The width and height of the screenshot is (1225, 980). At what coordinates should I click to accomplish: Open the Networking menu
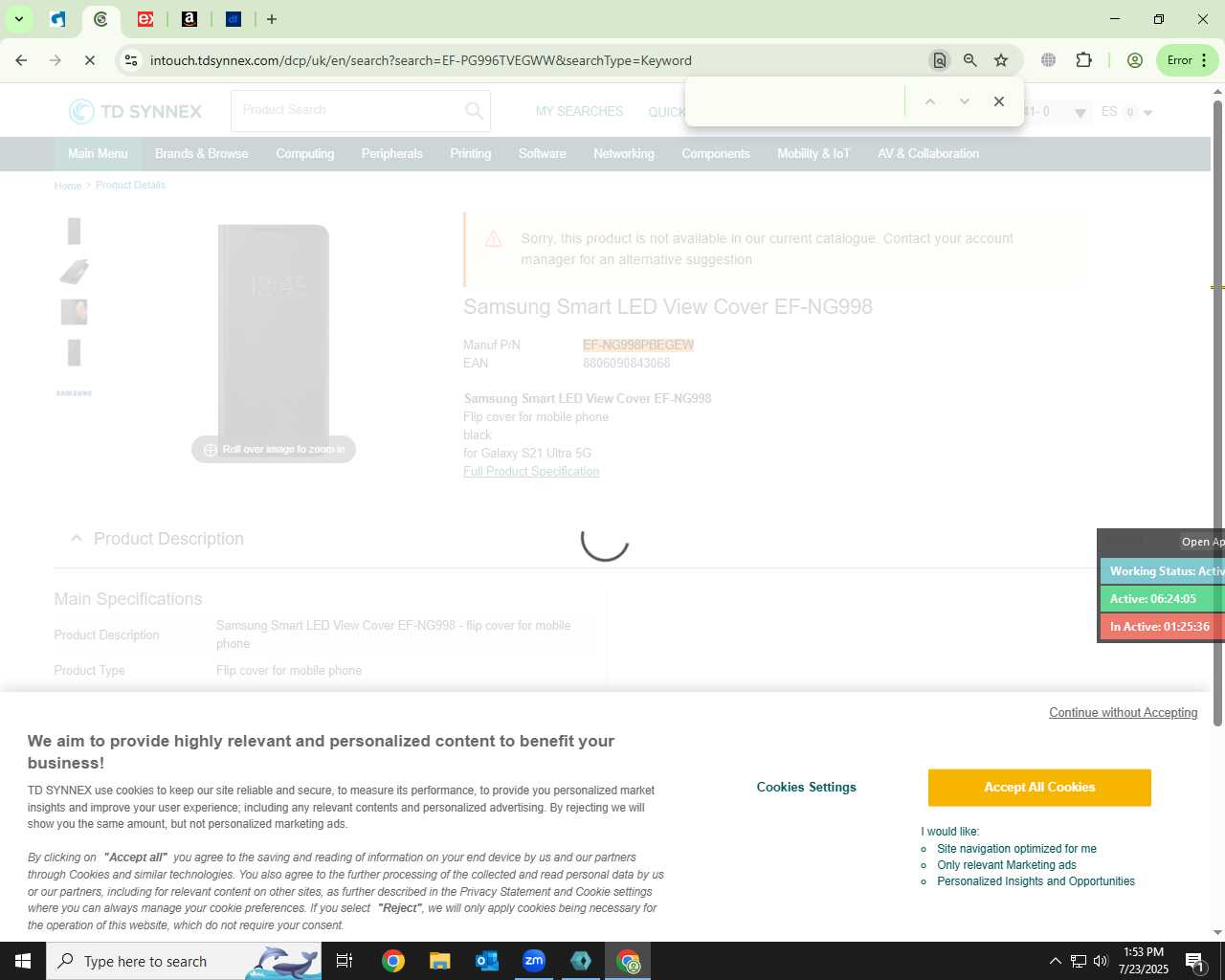624,153
